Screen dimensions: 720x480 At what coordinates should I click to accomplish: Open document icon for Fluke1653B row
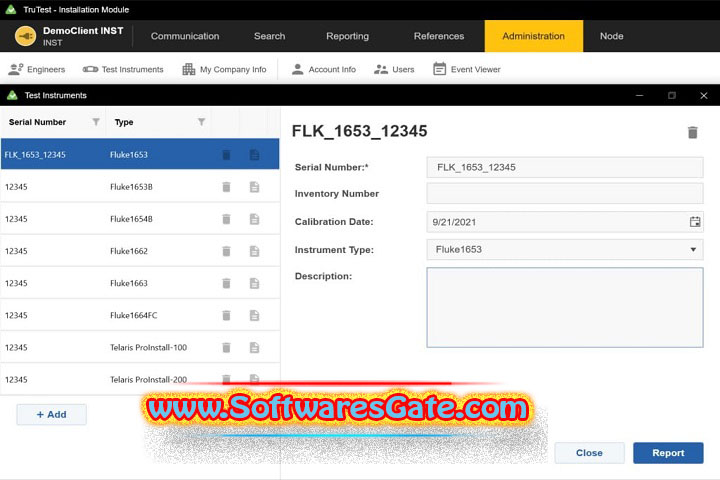pos(254,187)
